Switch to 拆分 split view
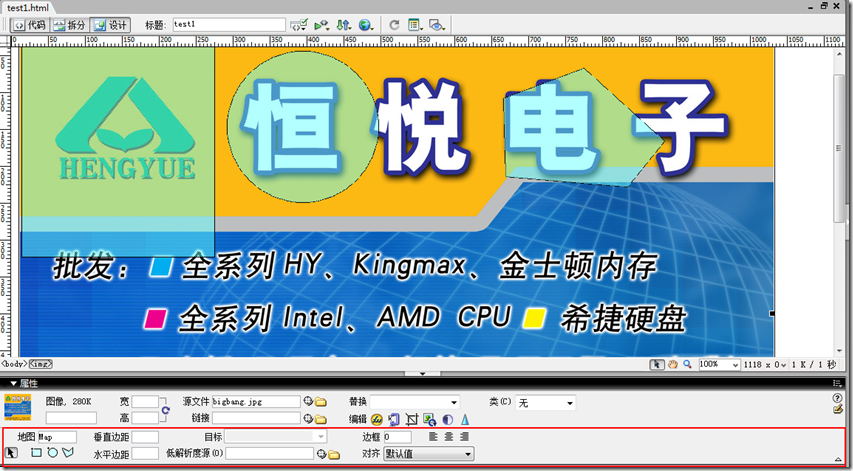This screenshot has width=853, height=471. [x=69, y=25]
